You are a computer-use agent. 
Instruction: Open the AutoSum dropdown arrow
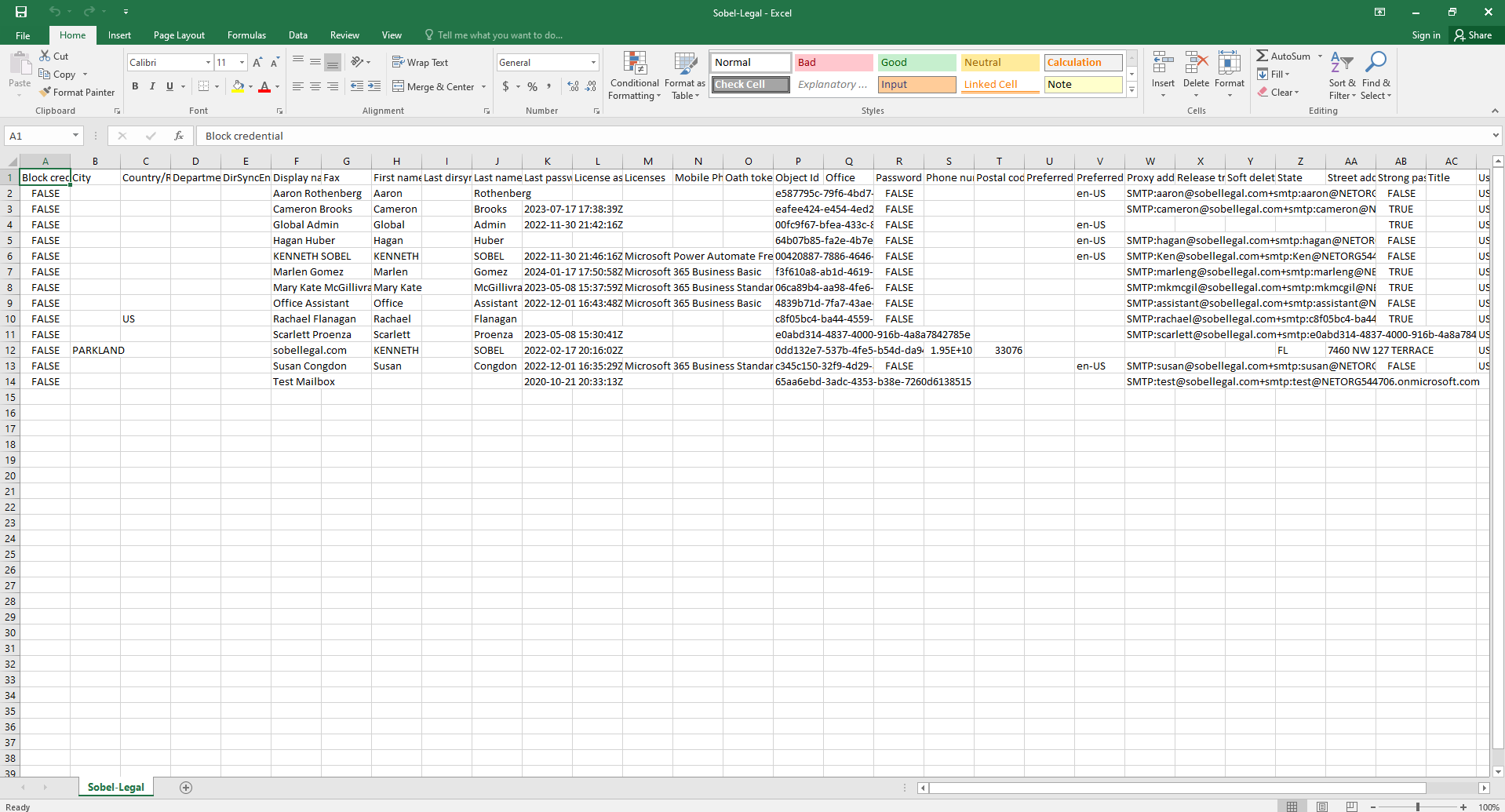1320,56
